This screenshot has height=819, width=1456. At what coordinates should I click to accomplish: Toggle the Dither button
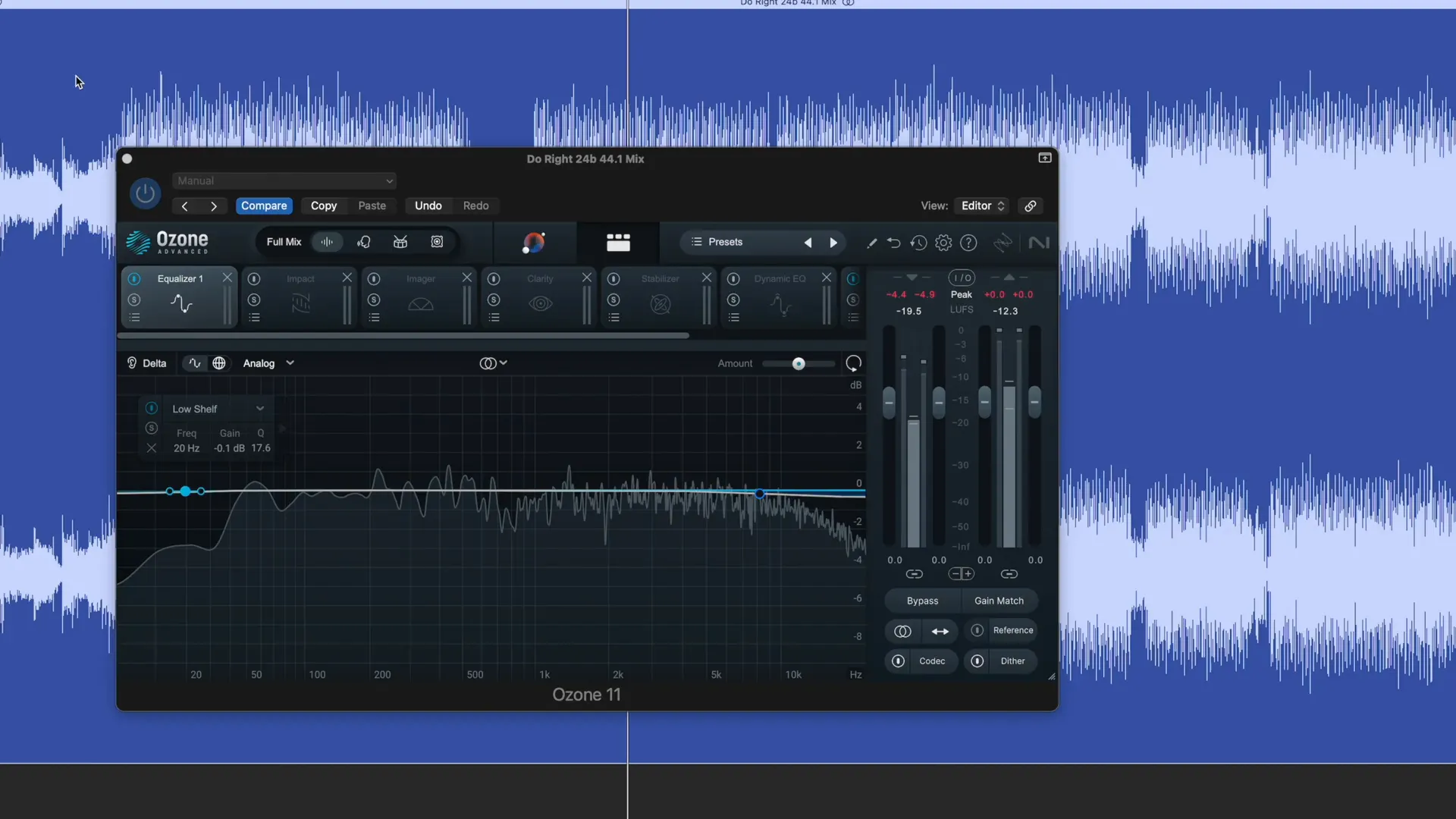1001,661
